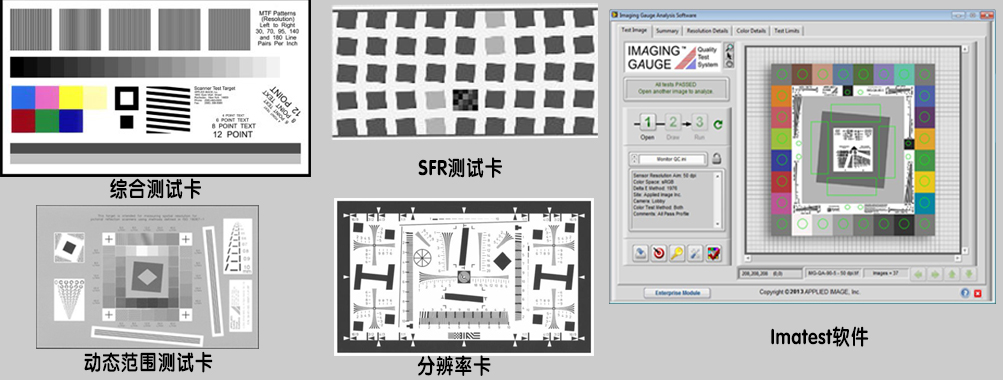Select the magnifier zoom tool icon
This screenshot has height=380, width=1003.
pos(730,47)
